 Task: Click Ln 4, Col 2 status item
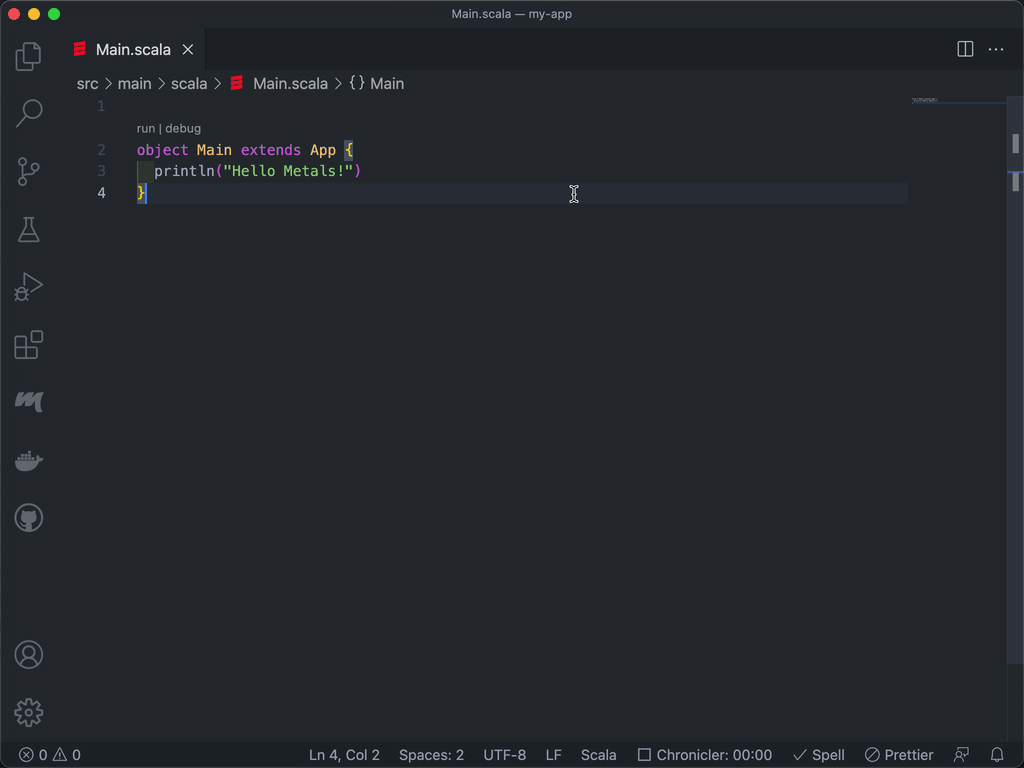point(344,755)
